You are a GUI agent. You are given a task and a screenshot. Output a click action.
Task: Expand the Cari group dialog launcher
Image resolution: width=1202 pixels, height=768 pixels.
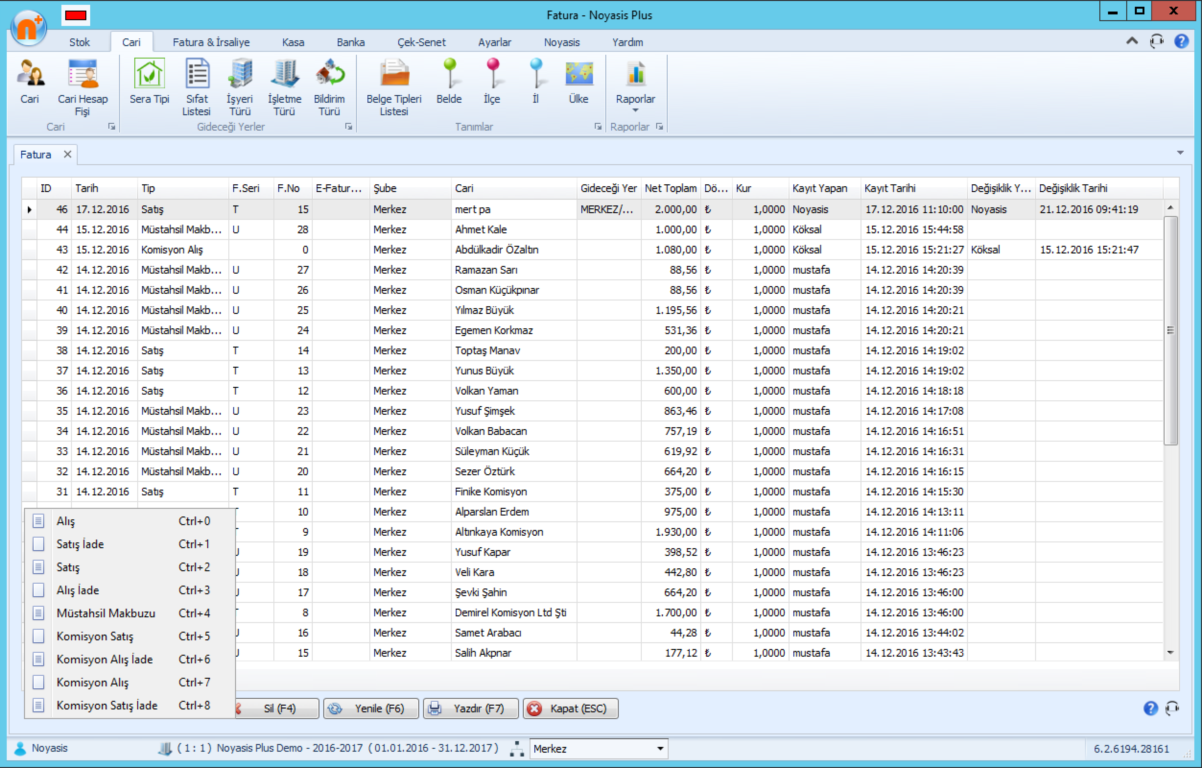[111, 127]
